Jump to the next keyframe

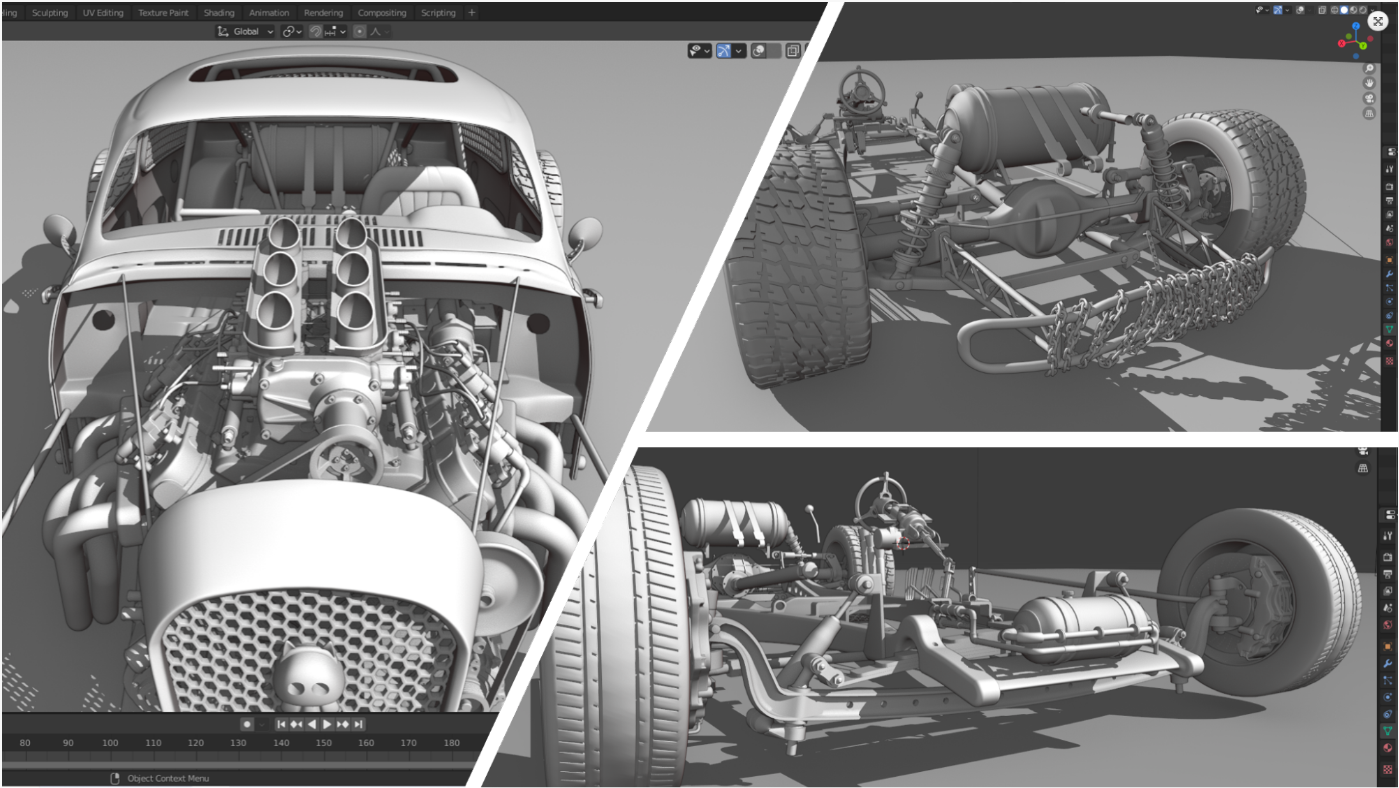tap(343, 724)
